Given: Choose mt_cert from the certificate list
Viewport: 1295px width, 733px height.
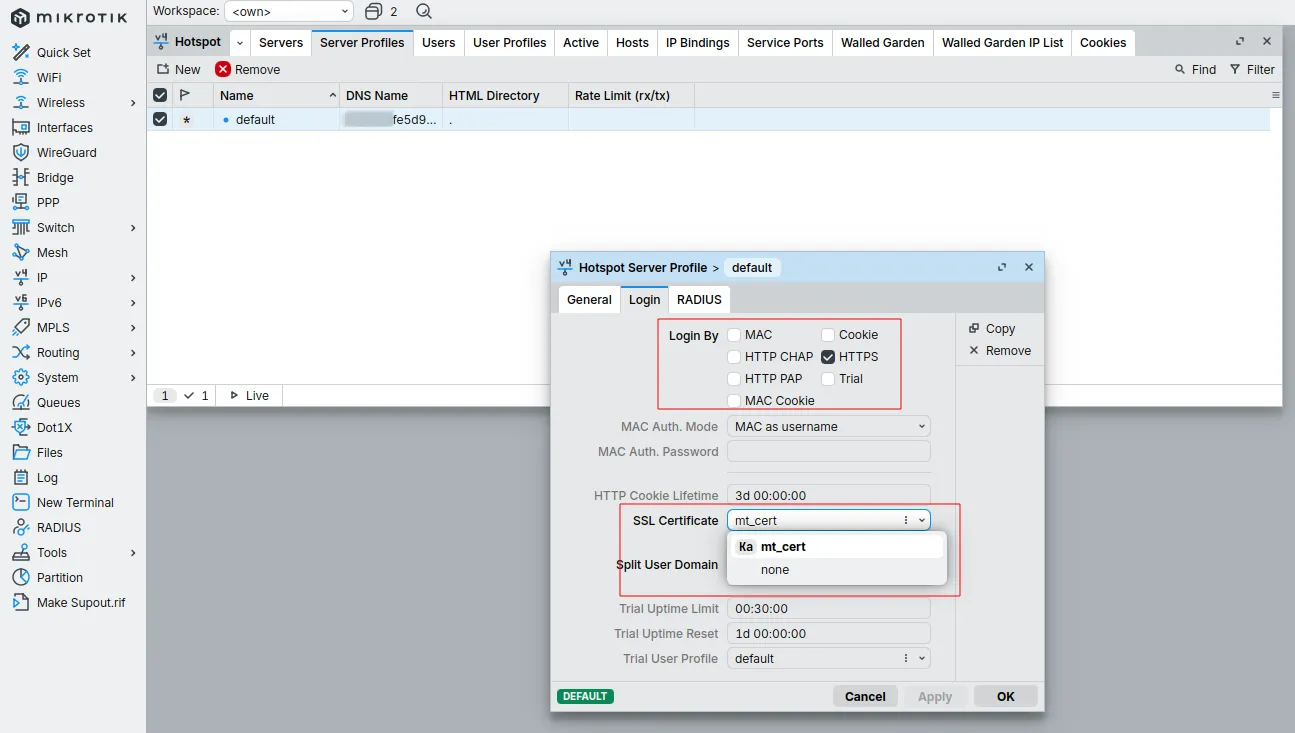Looking at the screenshot, I should (837, 547).
